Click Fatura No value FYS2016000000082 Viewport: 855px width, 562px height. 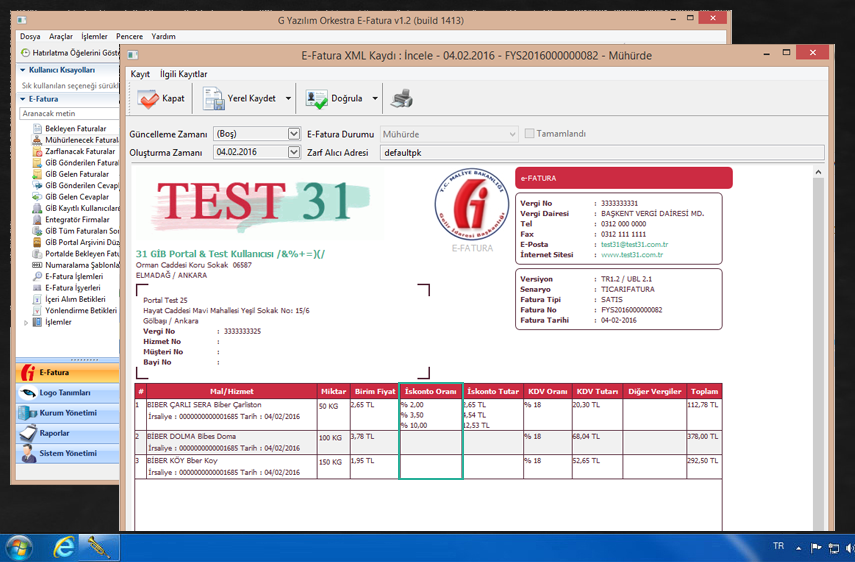631,310
